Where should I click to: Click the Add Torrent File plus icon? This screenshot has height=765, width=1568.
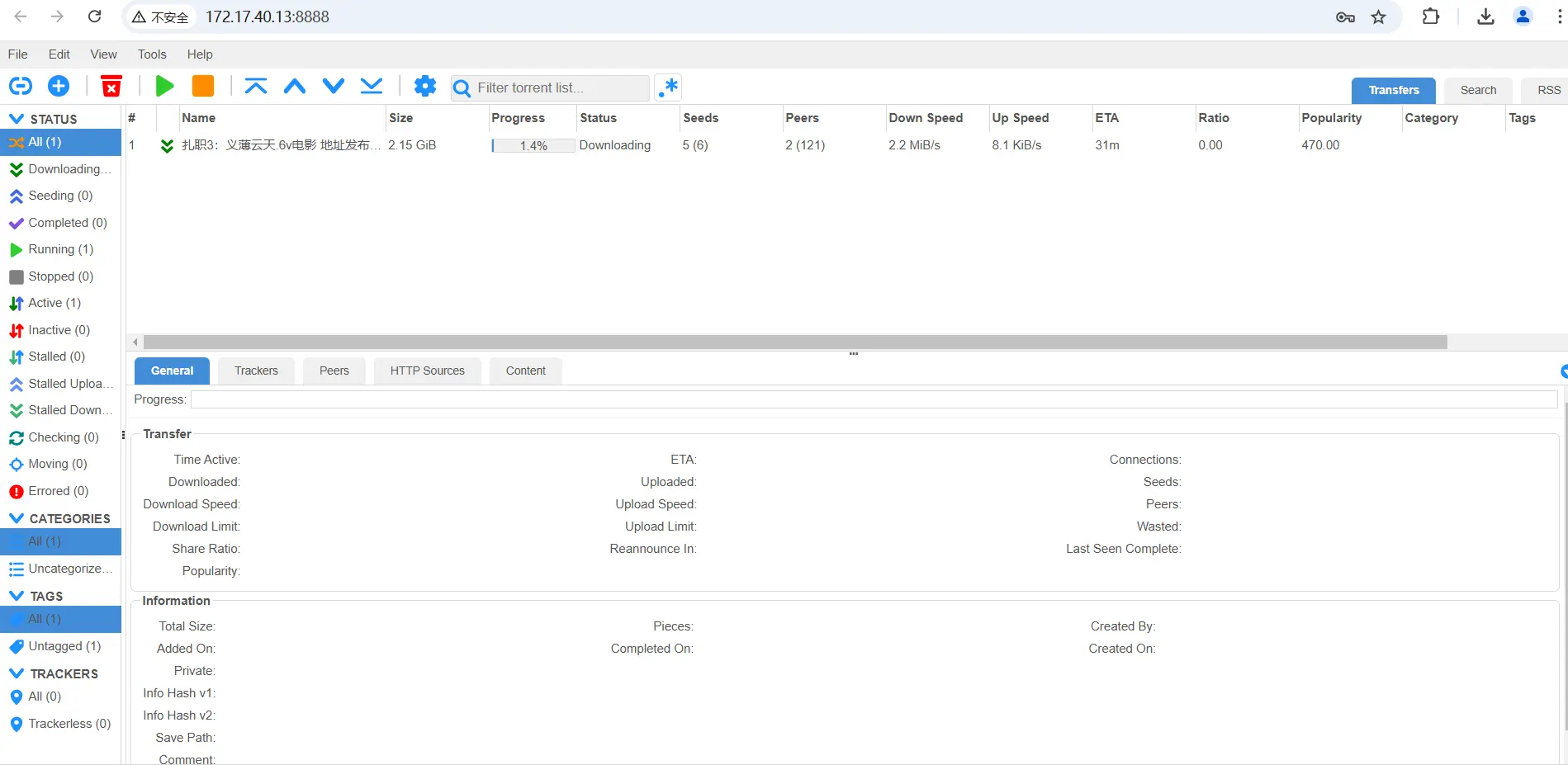[59, 86]
